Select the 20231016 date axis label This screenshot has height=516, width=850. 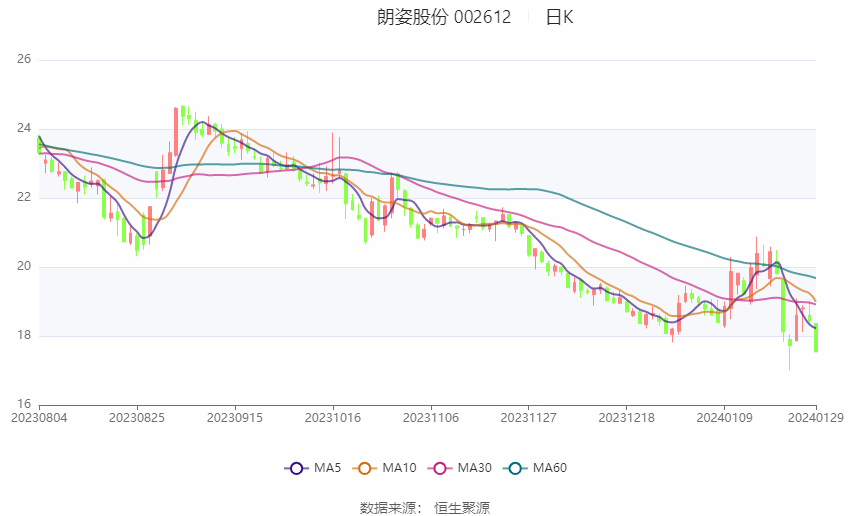pyautogui.click(x=333, y=418)
